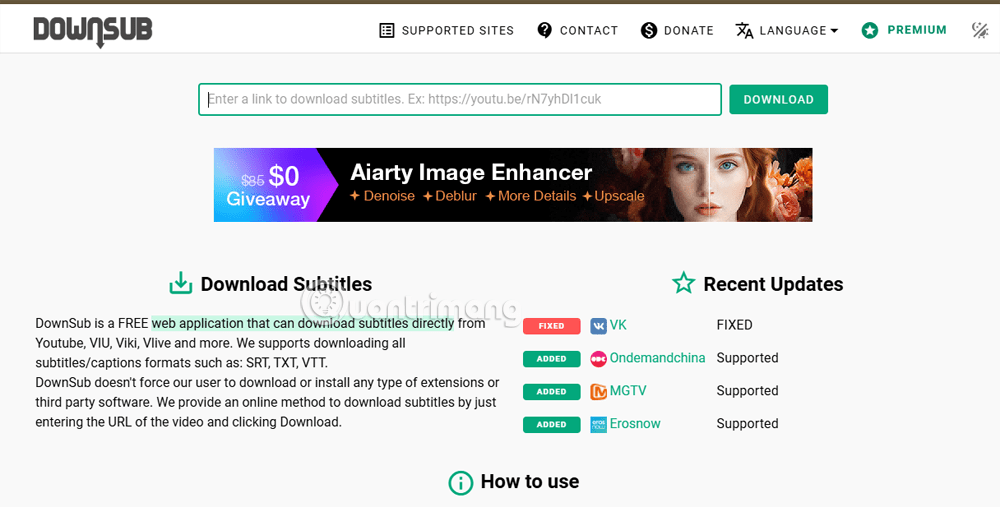Click the Premium star icon
This screenshot has height=507, width=1000.
click(x=870, y=31)
